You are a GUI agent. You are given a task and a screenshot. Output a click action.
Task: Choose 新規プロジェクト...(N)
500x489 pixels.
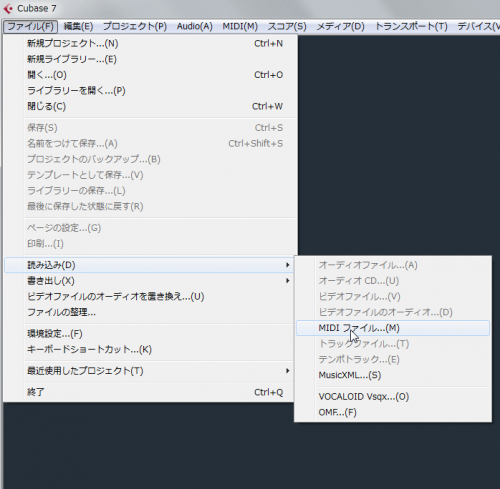150,43
